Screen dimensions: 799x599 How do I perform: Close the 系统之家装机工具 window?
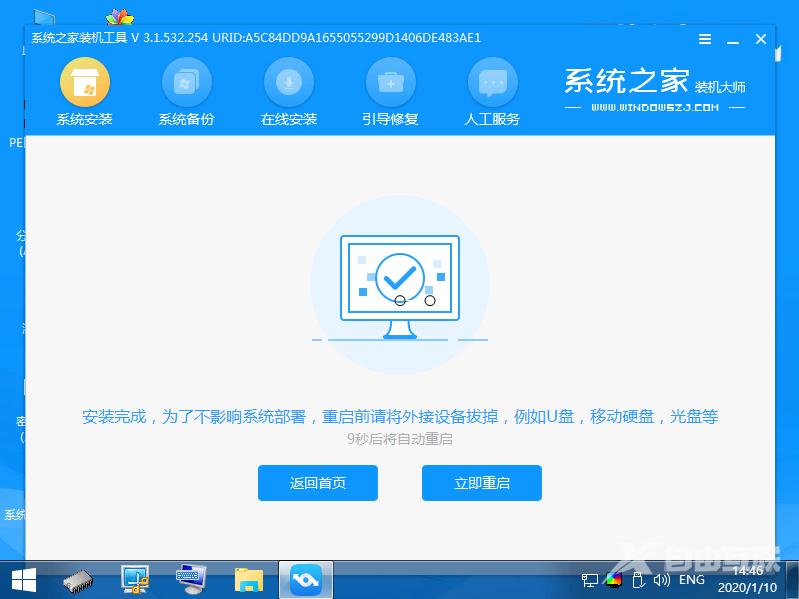(x=761, y=39)
